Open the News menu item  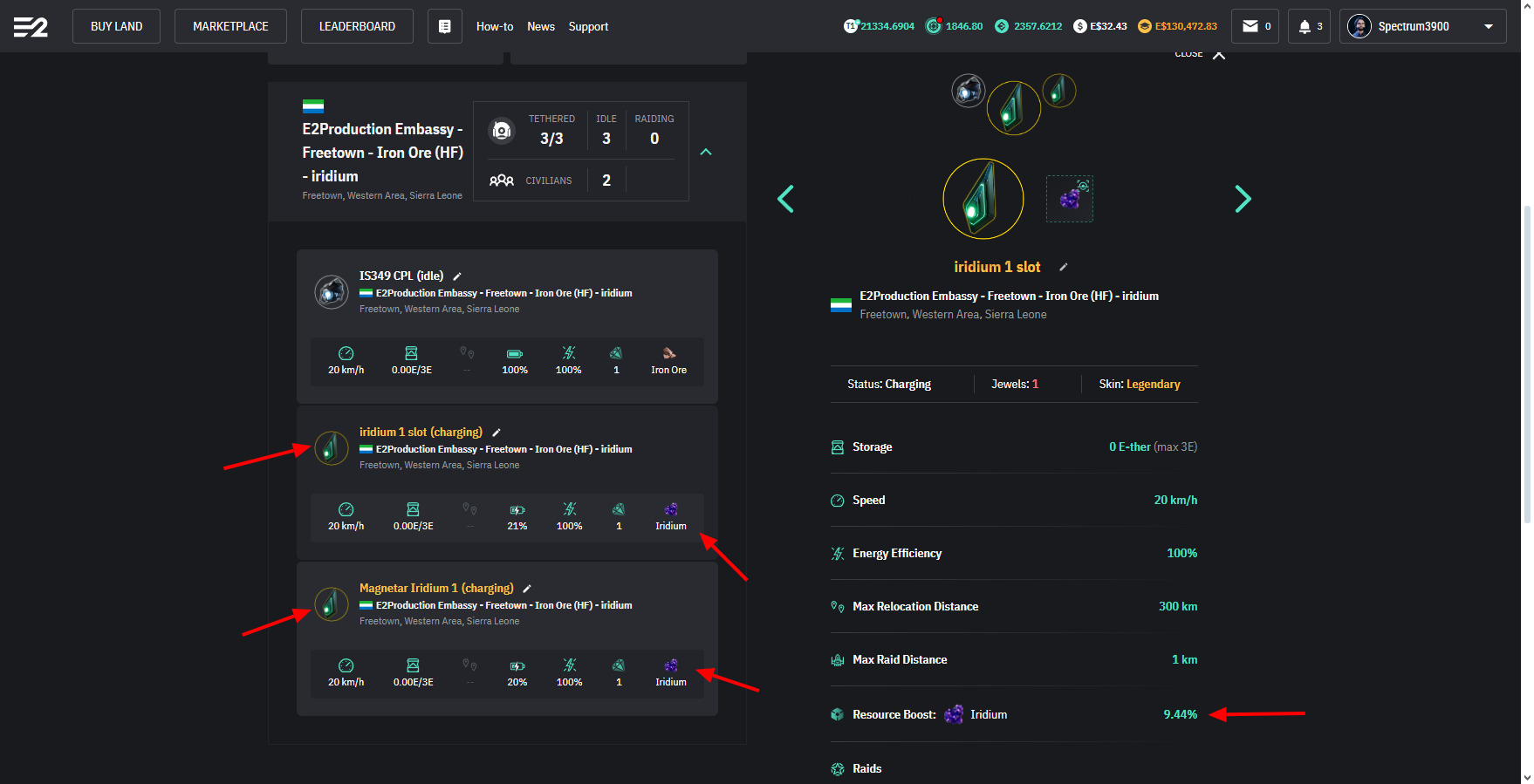pyautogui.click(x=540, y=27)
